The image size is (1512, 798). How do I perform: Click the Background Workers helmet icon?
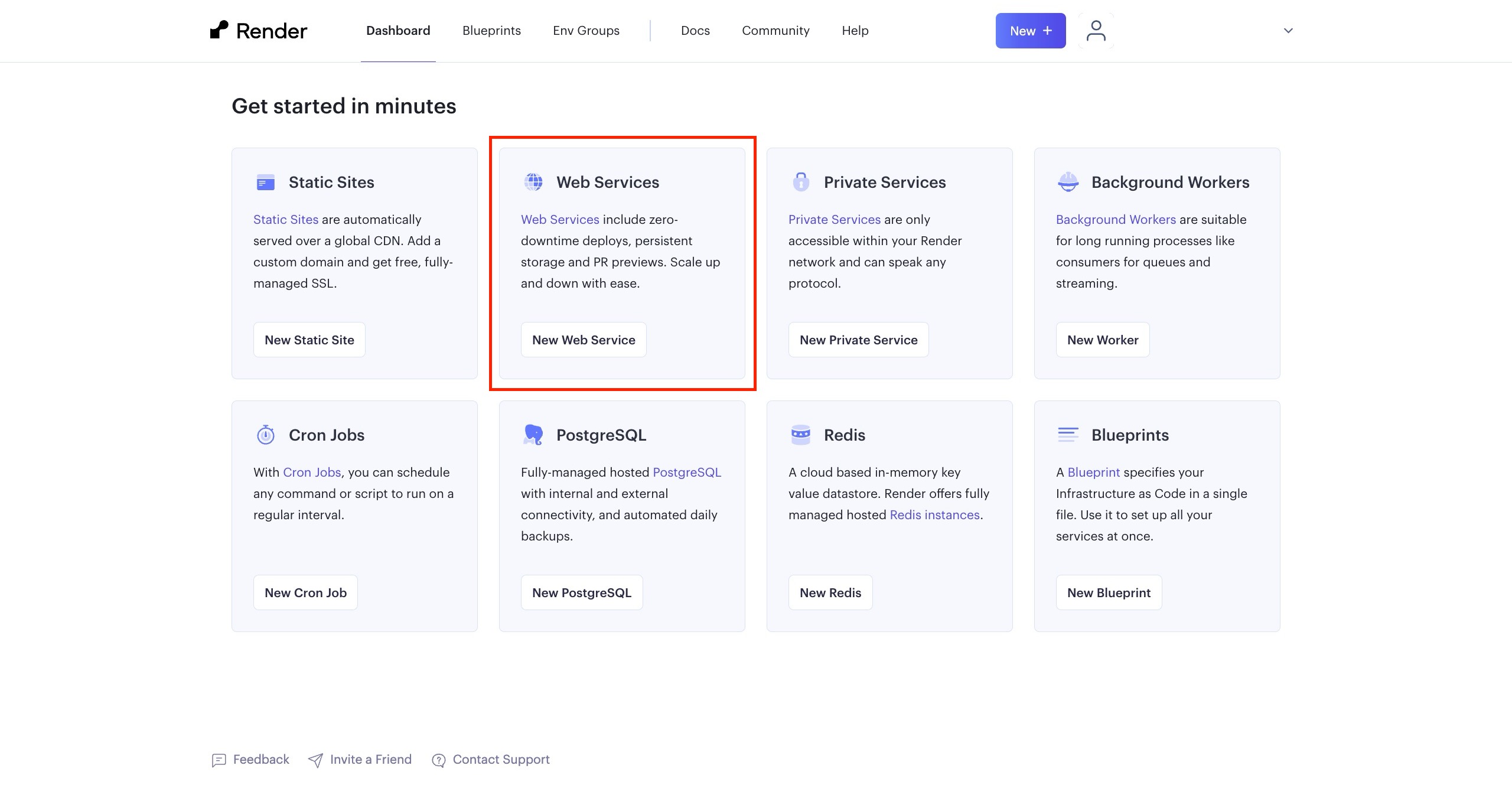pyautogui.click(x=1068, y=182)
